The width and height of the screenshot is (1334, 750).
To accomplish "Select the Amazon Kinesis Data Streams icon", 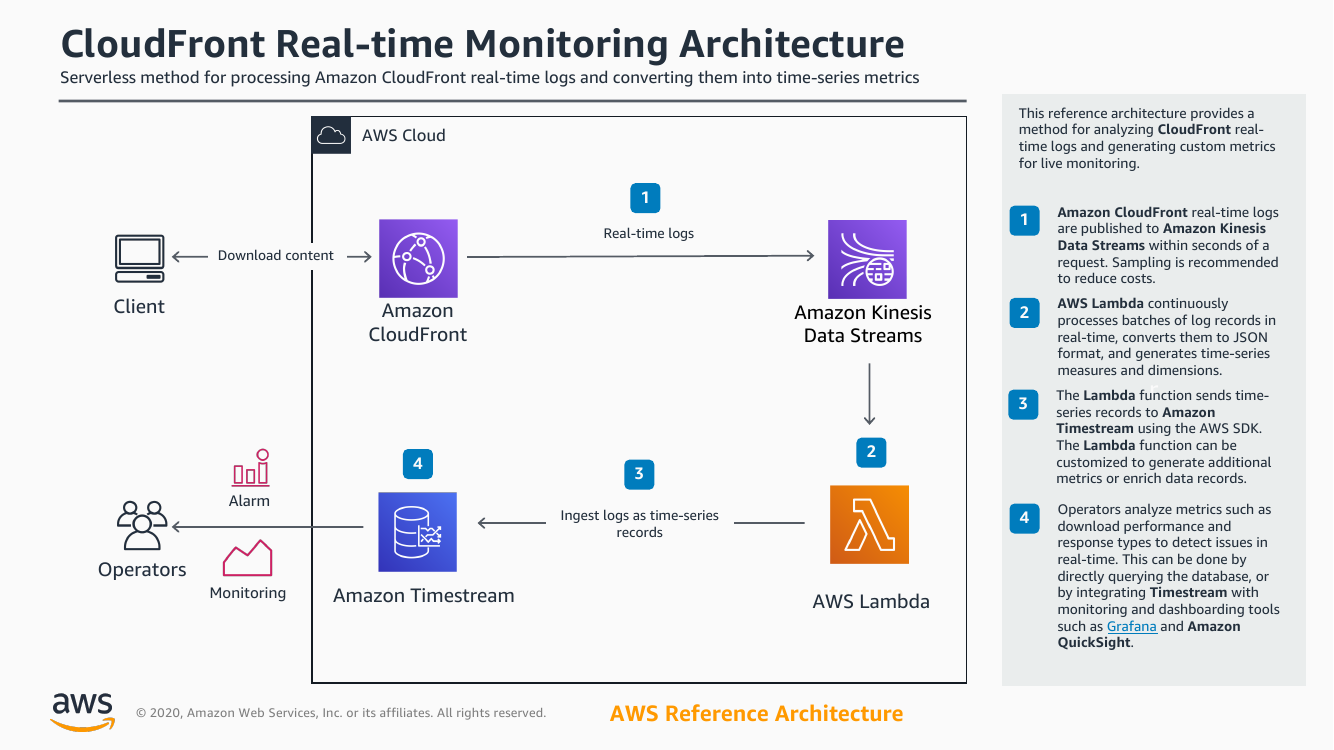I will pyautogui.click(x=867, y=259).
